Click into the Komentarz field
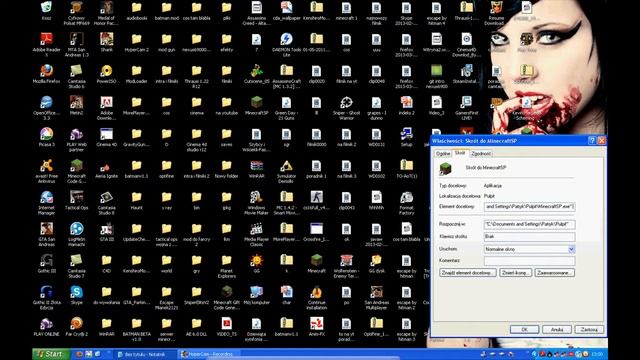 529,260
